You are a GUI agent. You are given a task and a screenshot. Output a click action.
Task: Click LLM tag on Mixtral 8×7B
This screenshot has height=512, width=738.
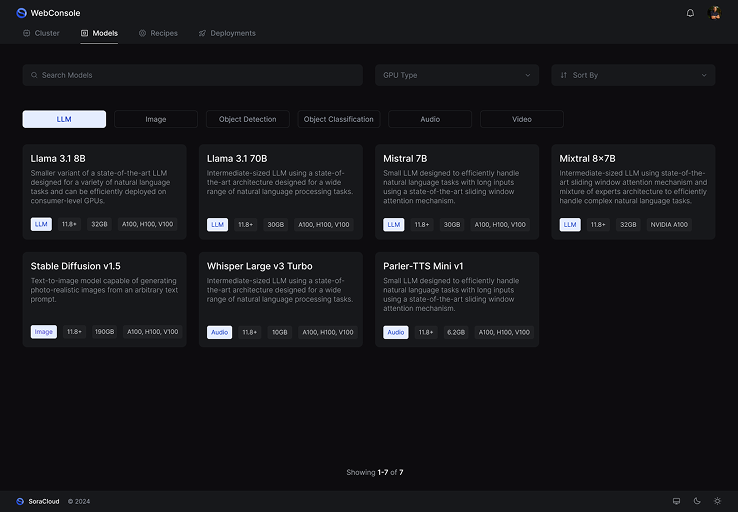(570, 224)
